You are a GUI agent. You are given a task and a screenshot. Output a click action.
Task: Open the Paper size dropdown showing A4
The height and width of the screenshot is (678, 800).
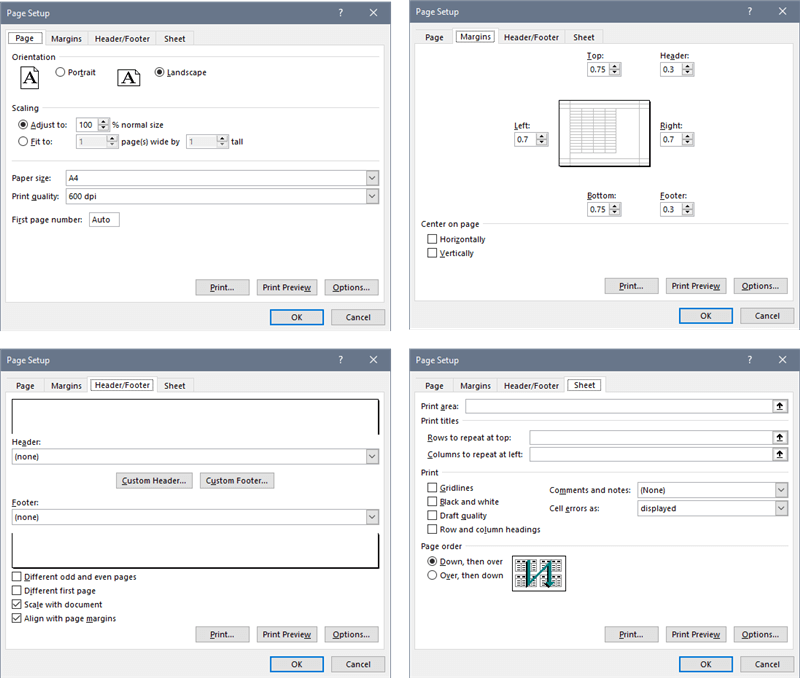(371, 177)
